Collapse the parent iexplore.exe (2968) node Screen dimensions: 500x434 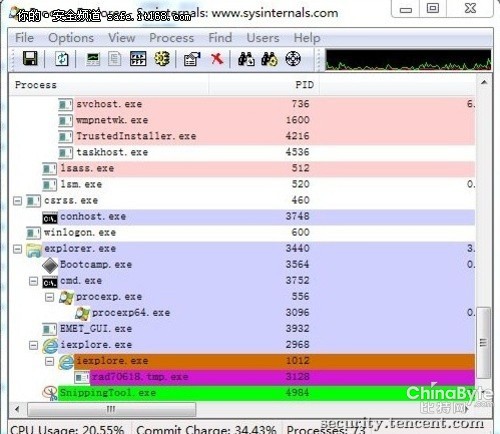point(33,345)
